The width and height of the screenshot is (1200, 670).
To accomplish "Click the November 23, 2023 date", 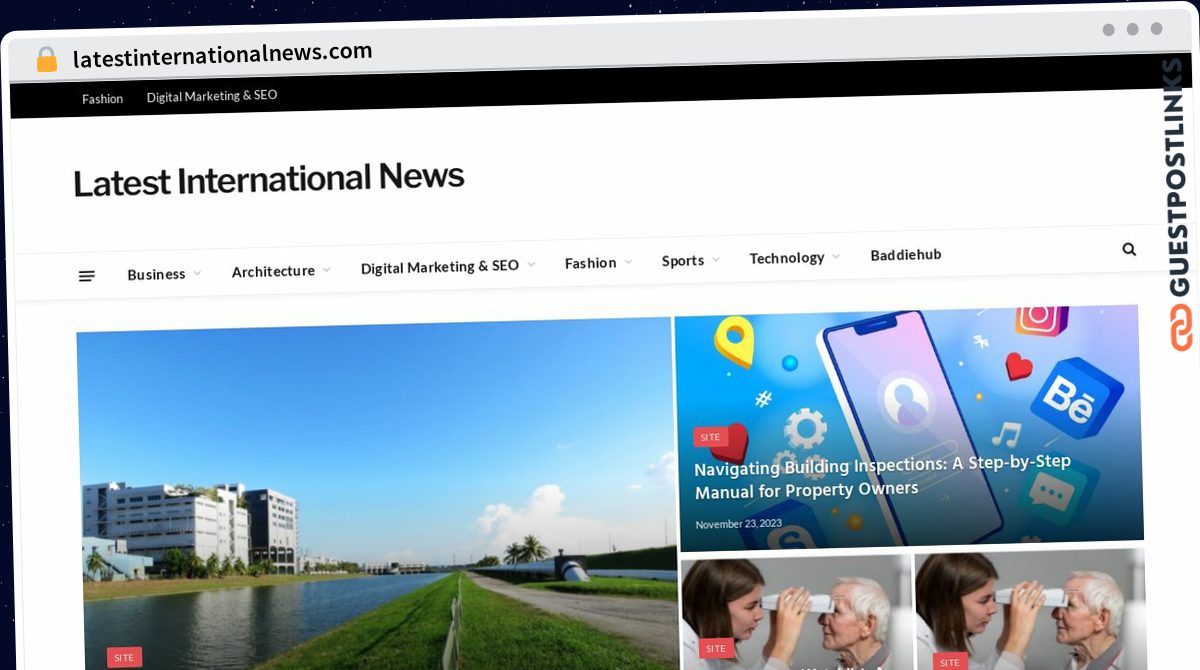I will click(738, 524).
